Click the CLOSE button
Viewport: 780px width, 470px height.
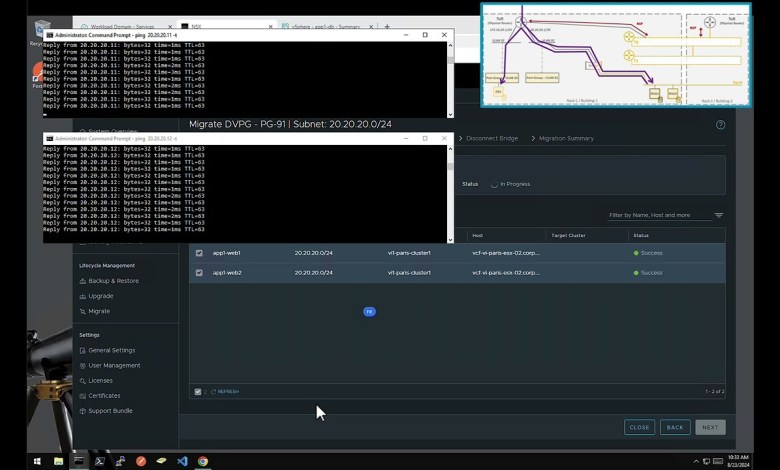pos(639,427)
